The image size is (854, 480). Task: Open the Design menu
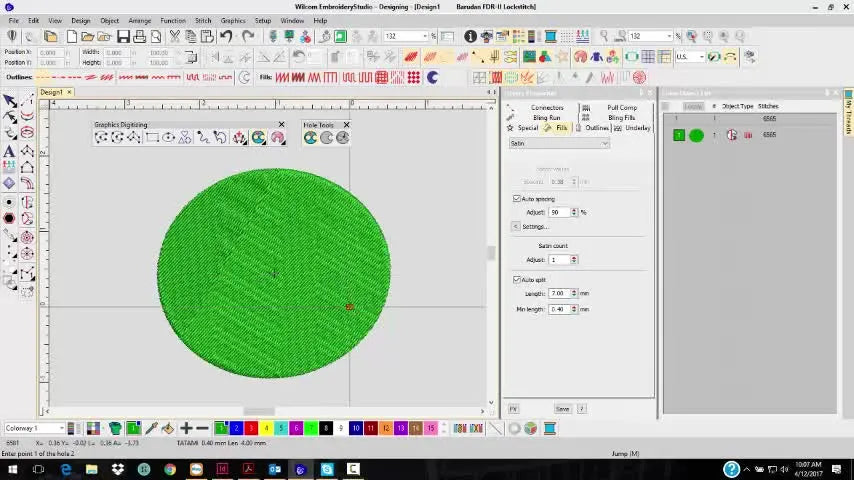click(81, 21)
